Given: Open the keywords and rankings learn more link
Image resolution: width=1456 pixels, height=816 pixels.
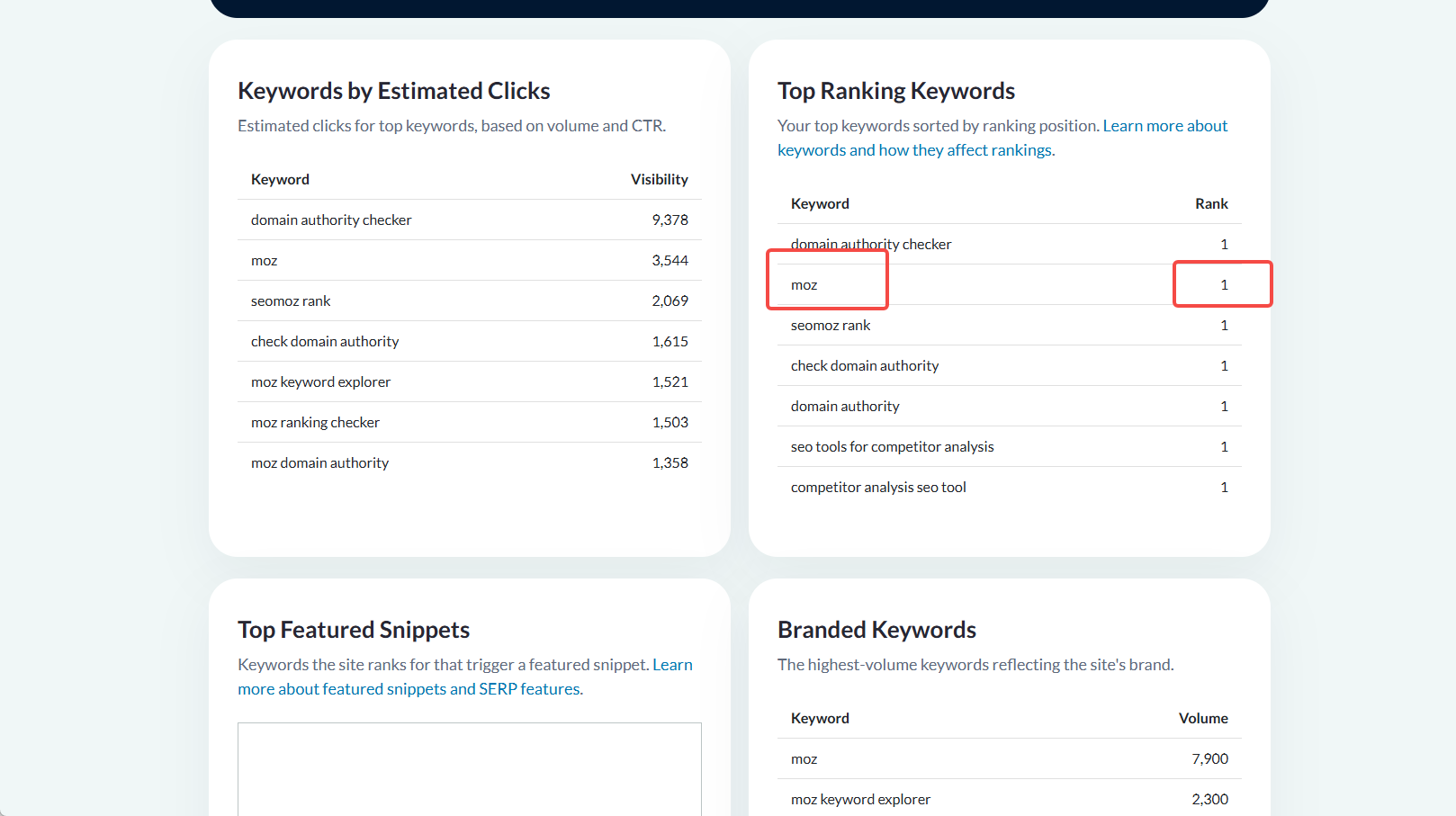Looking at the screenshot, I should click(915, 150).
